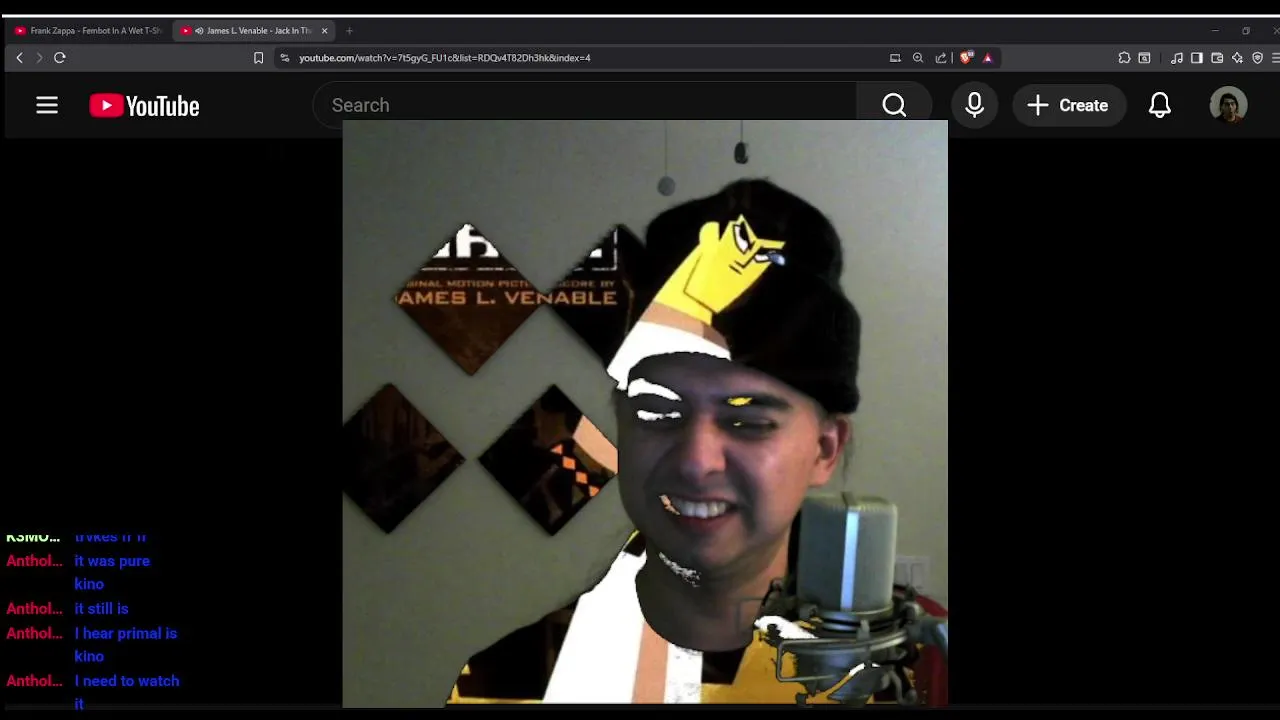The height and width of the screenshot is (720, 1280).
Task: Click chat message "it still is"
Action: [101, 608]
